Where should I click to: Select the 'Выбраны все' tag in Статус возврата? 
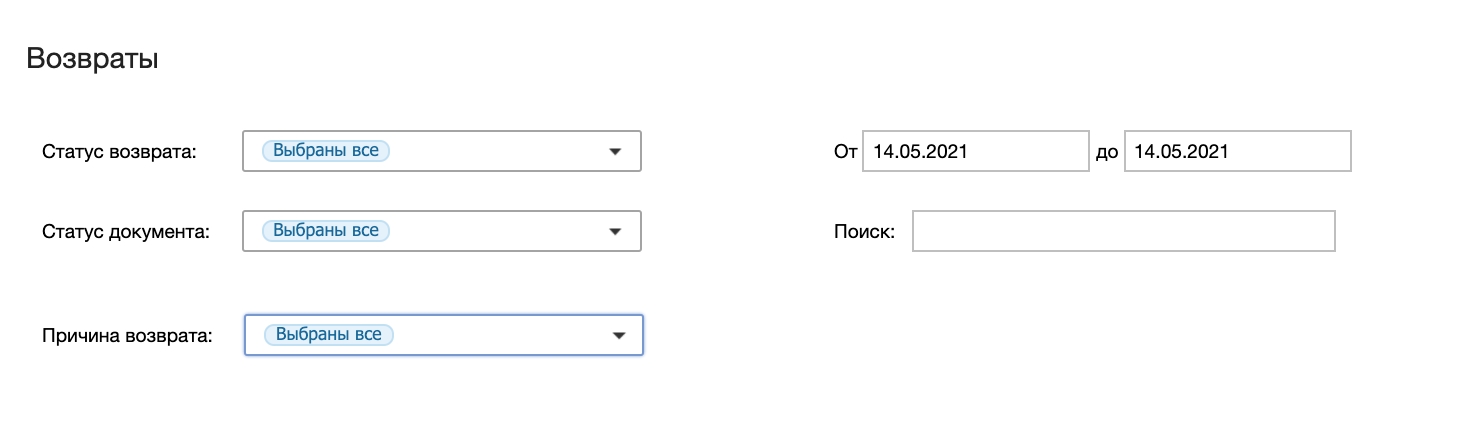pyautogui.click(x=325, y=151)
